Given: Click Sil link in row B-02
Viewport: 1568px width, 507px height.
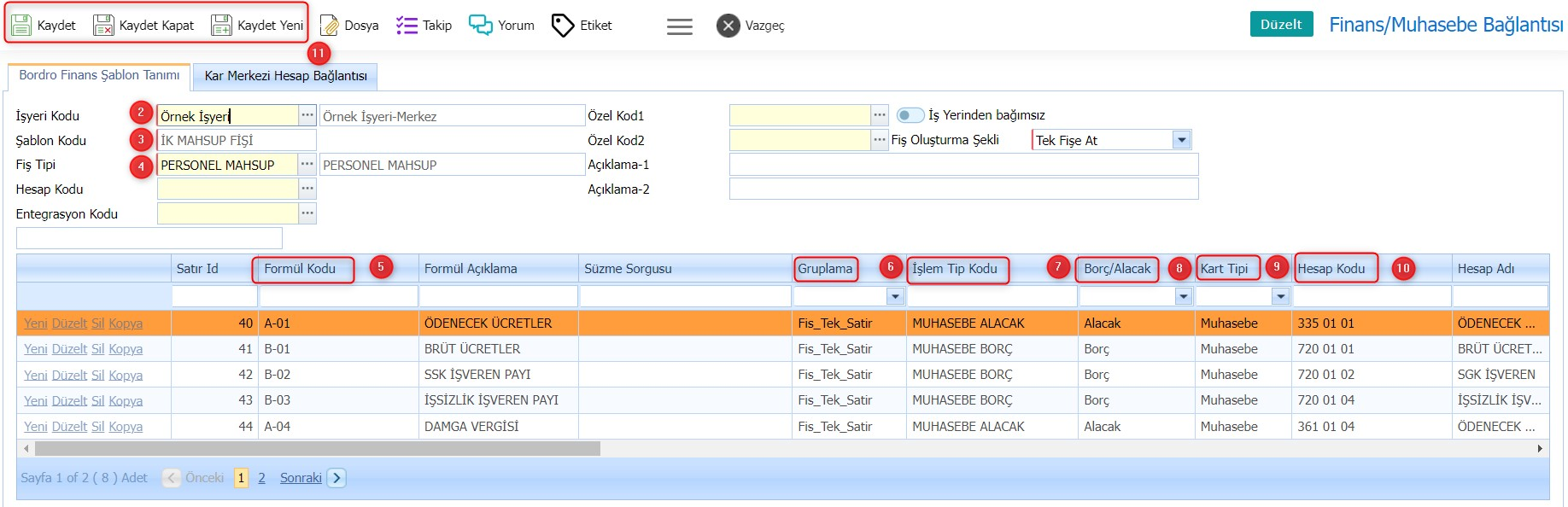Looking at the screenshot, I should [97, 375].
